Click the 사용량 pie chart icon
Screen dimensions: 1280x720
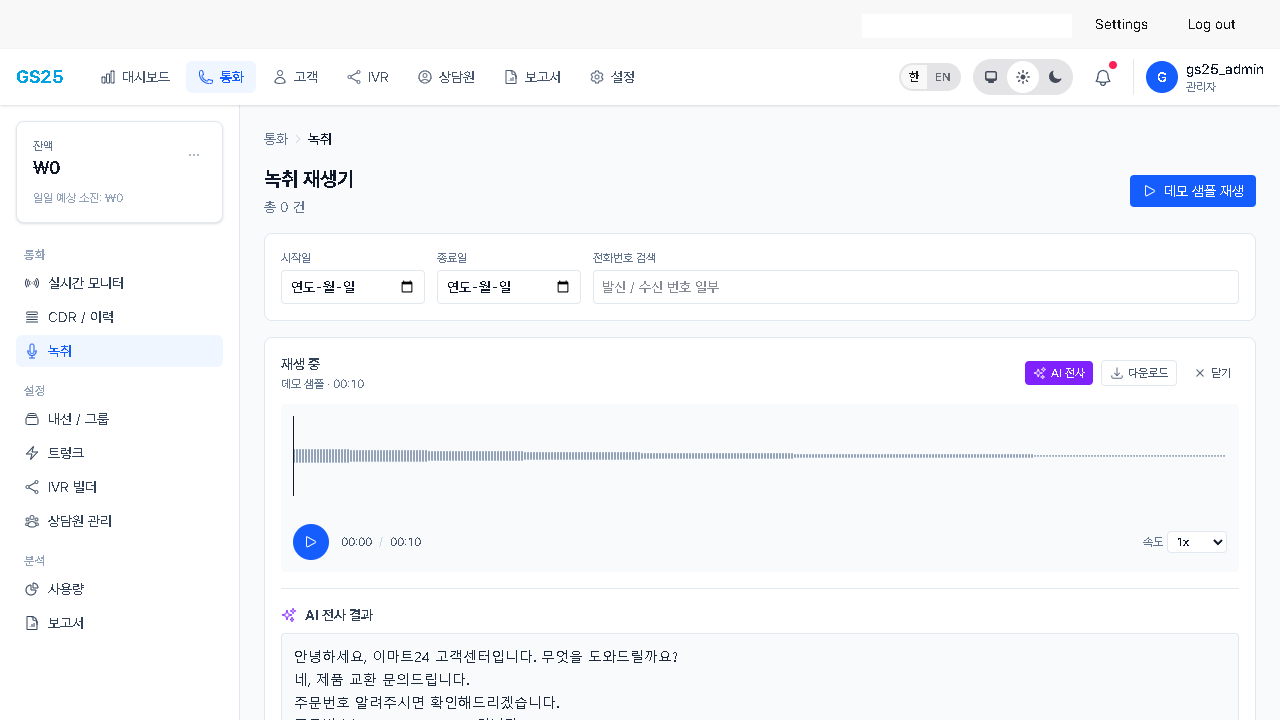tap(32, 589)
